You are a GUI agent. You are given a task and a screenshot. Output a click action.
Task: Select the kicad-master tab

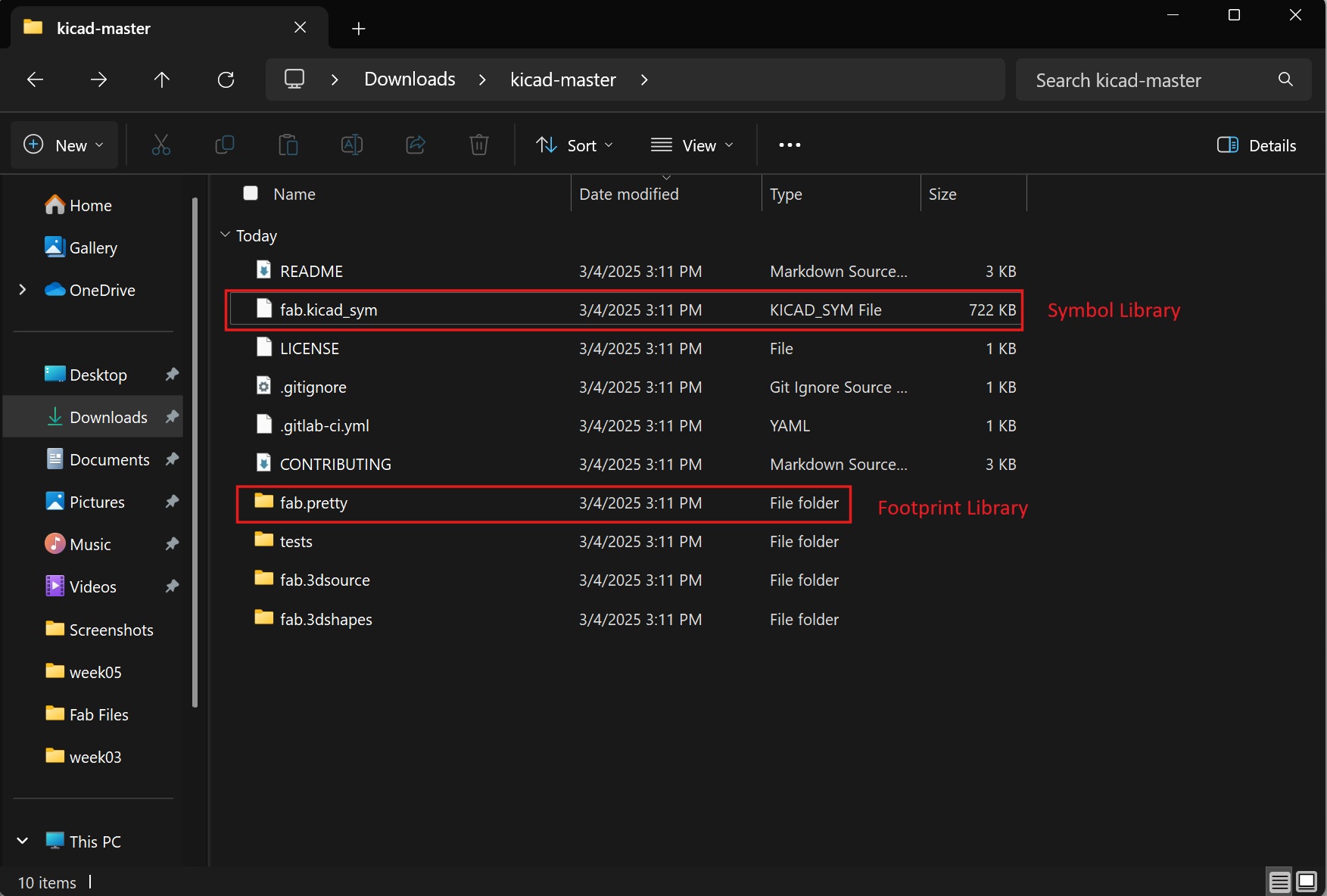(x=170, y=28)
